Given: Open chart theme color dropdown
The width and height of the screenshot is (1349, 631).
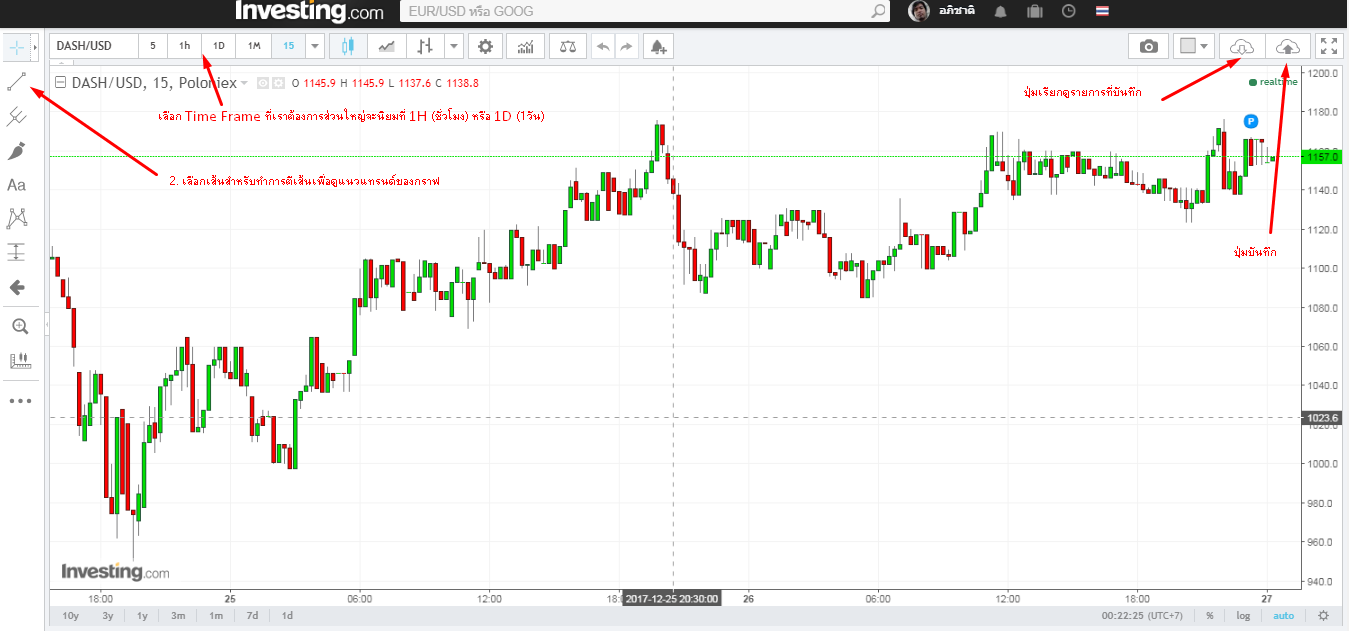Looking at the screenshot, I should point(1193,46).
